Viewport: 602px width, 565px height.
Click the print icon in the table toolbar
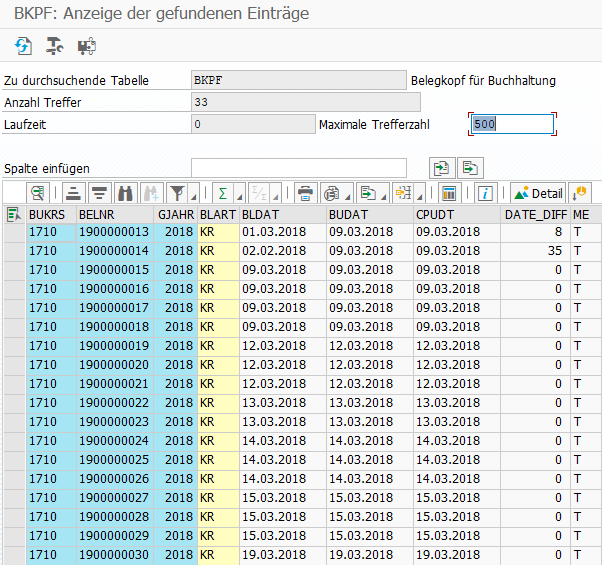click(x=305, y=193)
